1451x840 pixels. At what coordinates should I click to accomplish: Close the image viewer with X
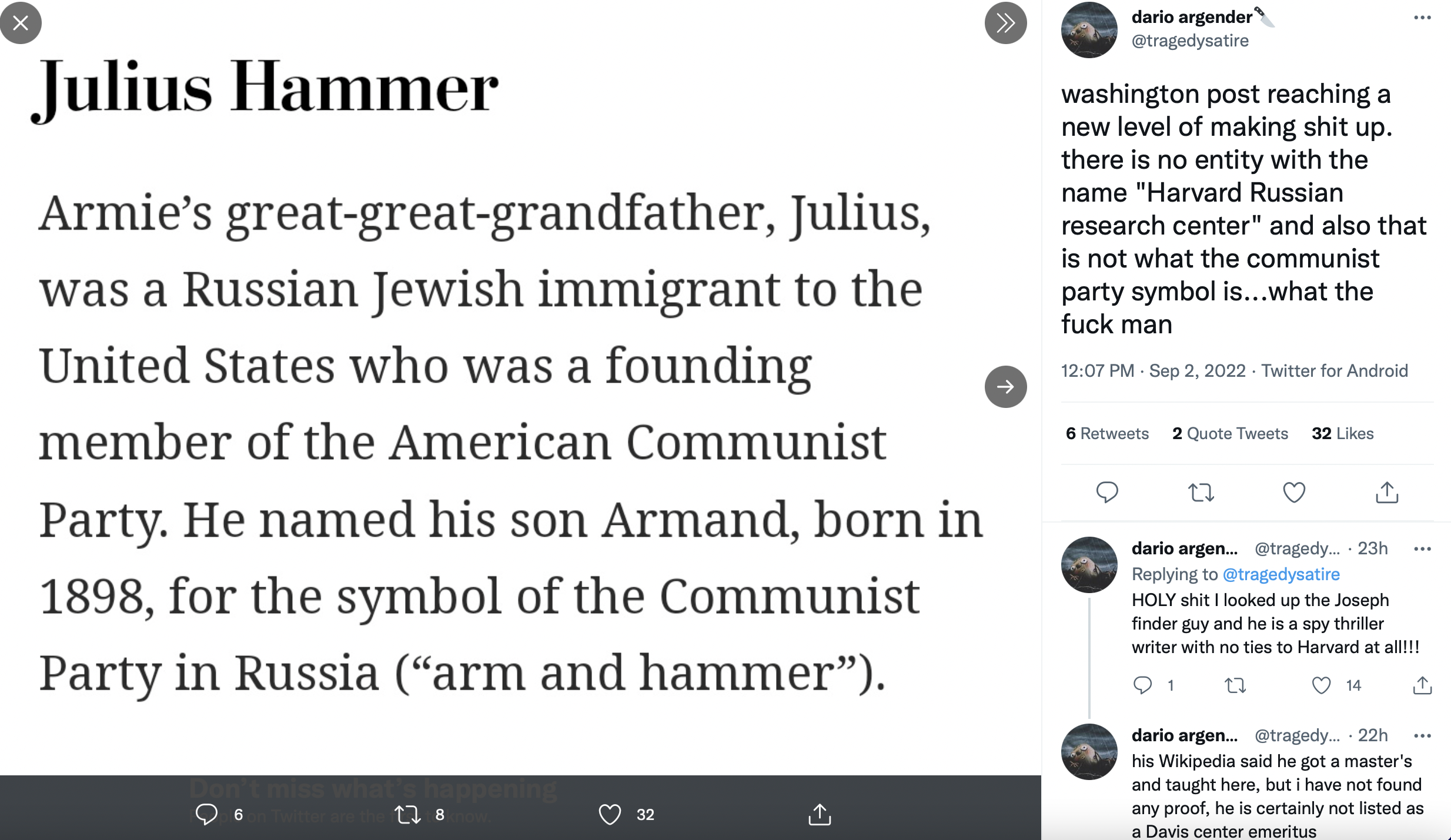(x=21, y=23)
